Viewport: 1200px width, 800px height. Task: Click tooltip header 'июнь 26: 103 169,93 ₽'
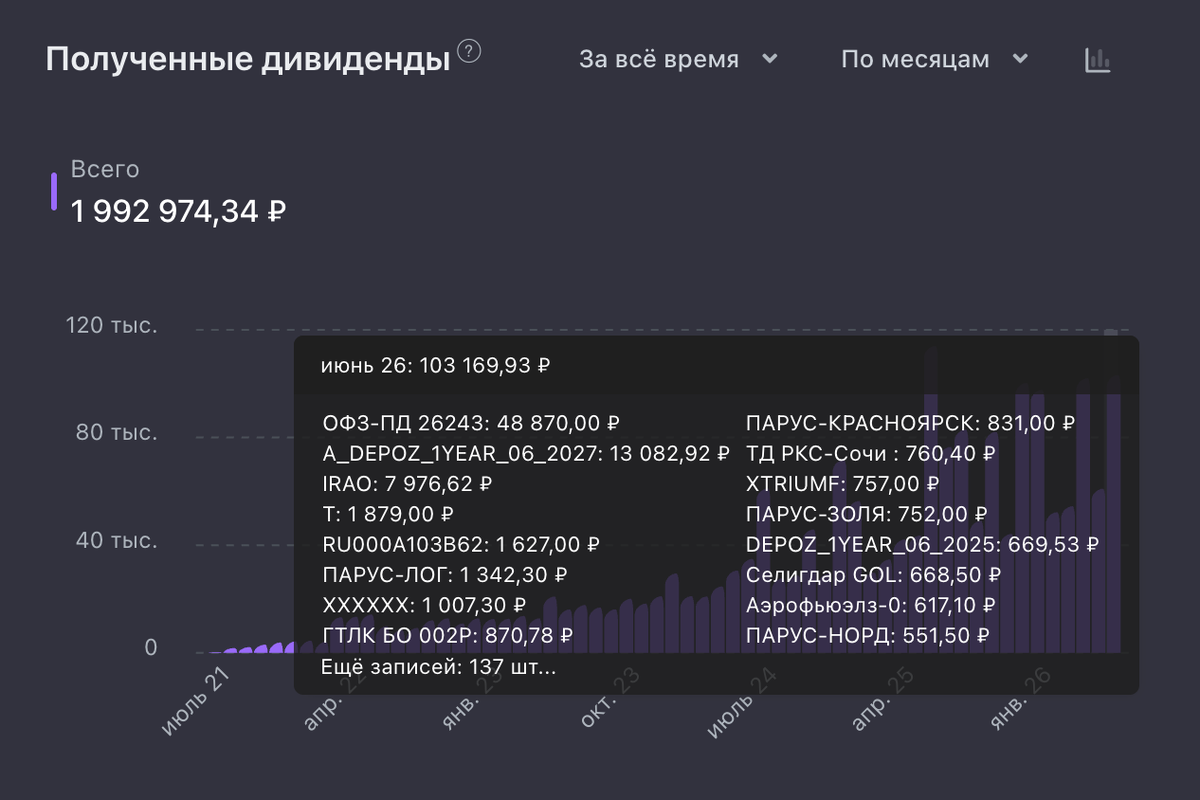tap(436, 365)
